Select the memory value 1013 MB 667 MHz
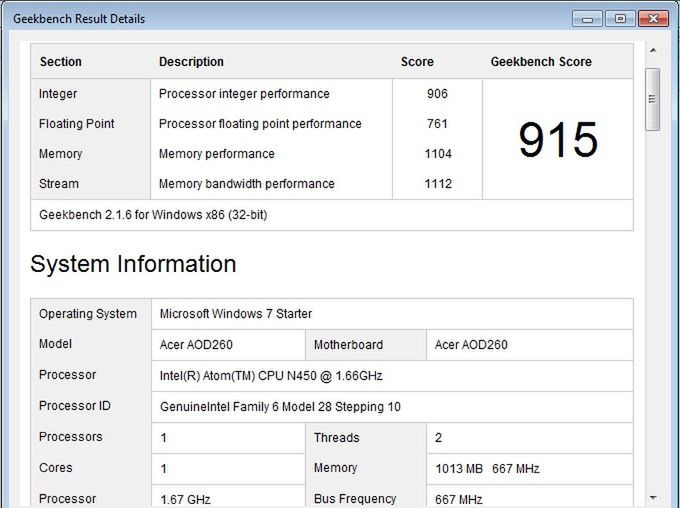The image size is (680, 508). tap(487, 469)
